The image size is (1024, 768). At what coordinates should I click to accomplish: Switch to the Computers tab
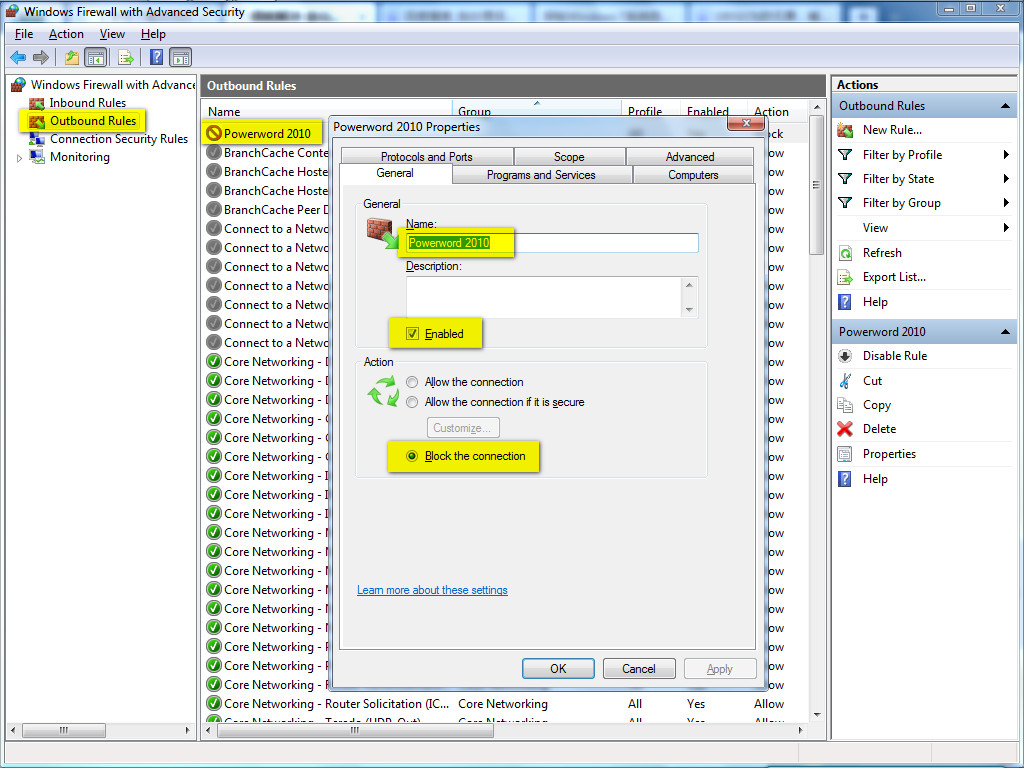coord(693,175)
